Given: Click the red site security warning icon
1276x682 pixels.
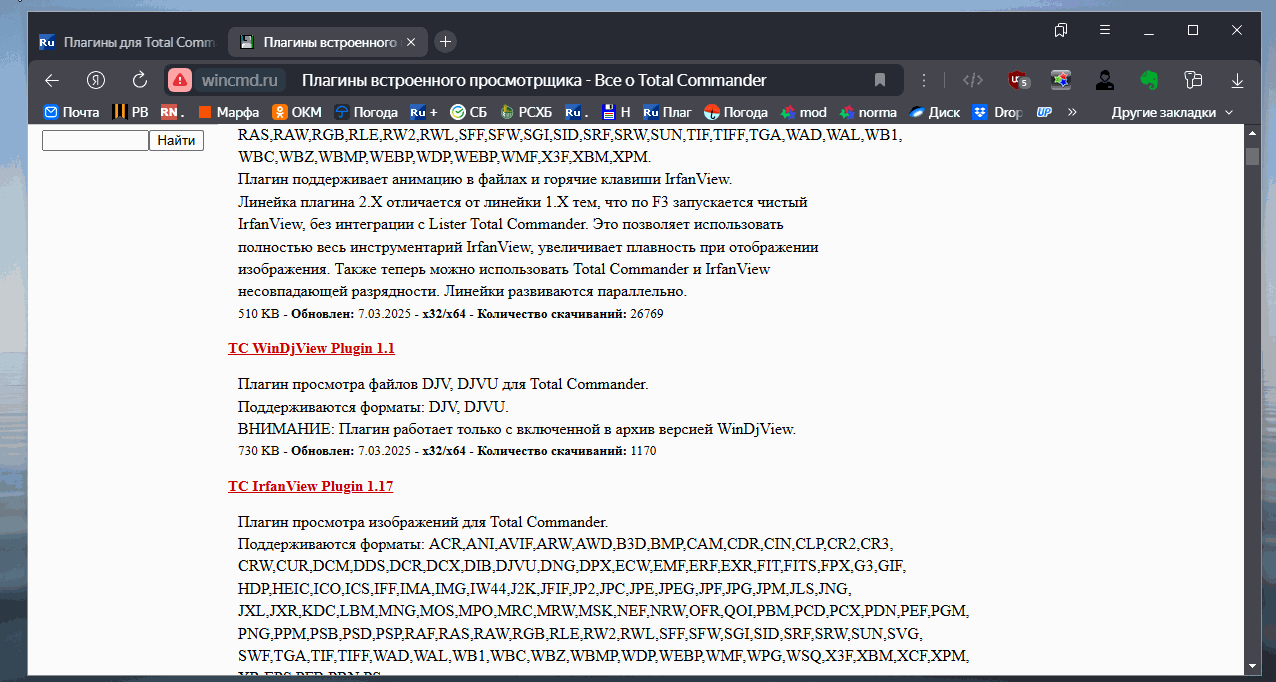Looking at the screenshot, I should tap(180, 80).
